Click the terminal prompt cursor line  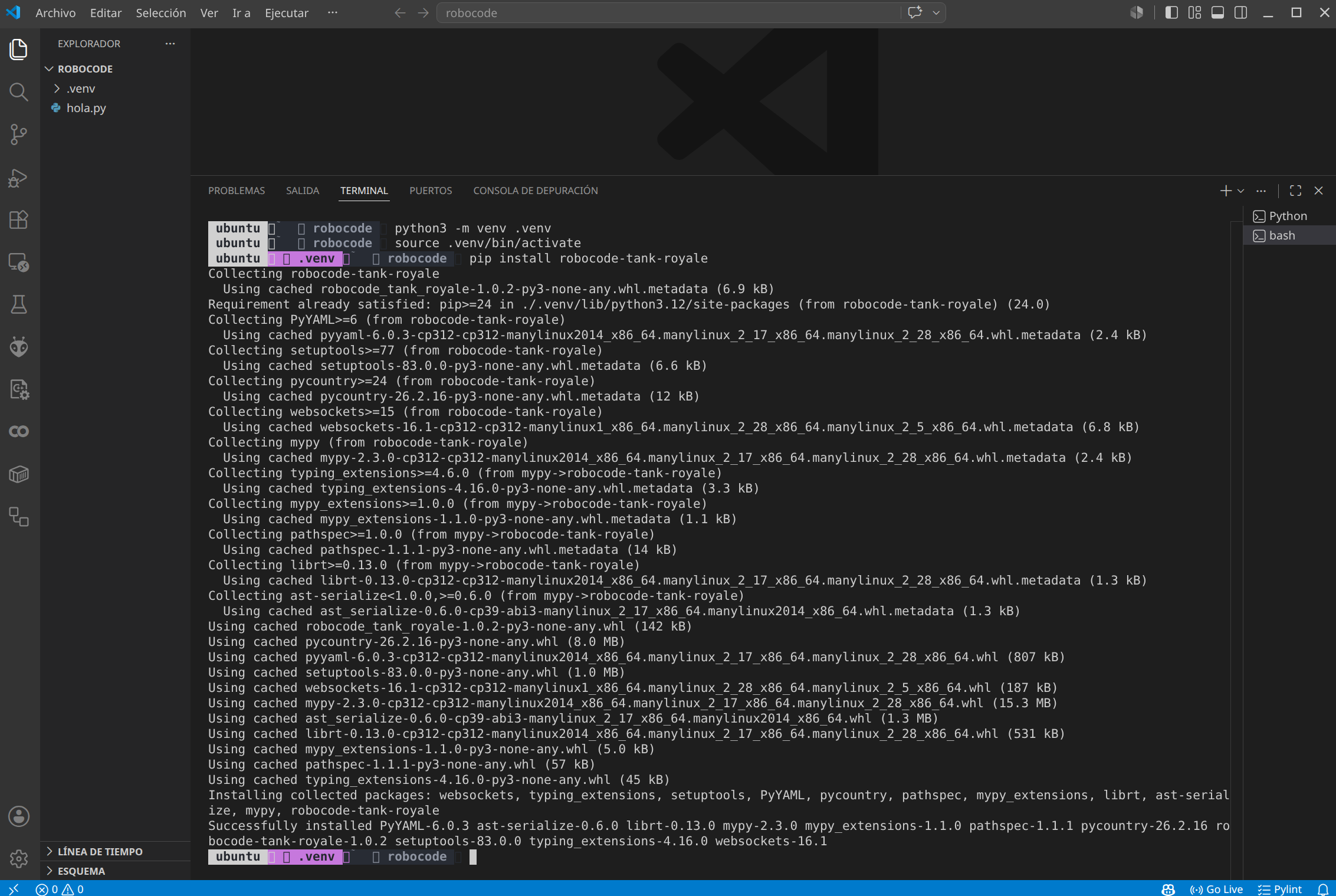click(x=718, y=856)
